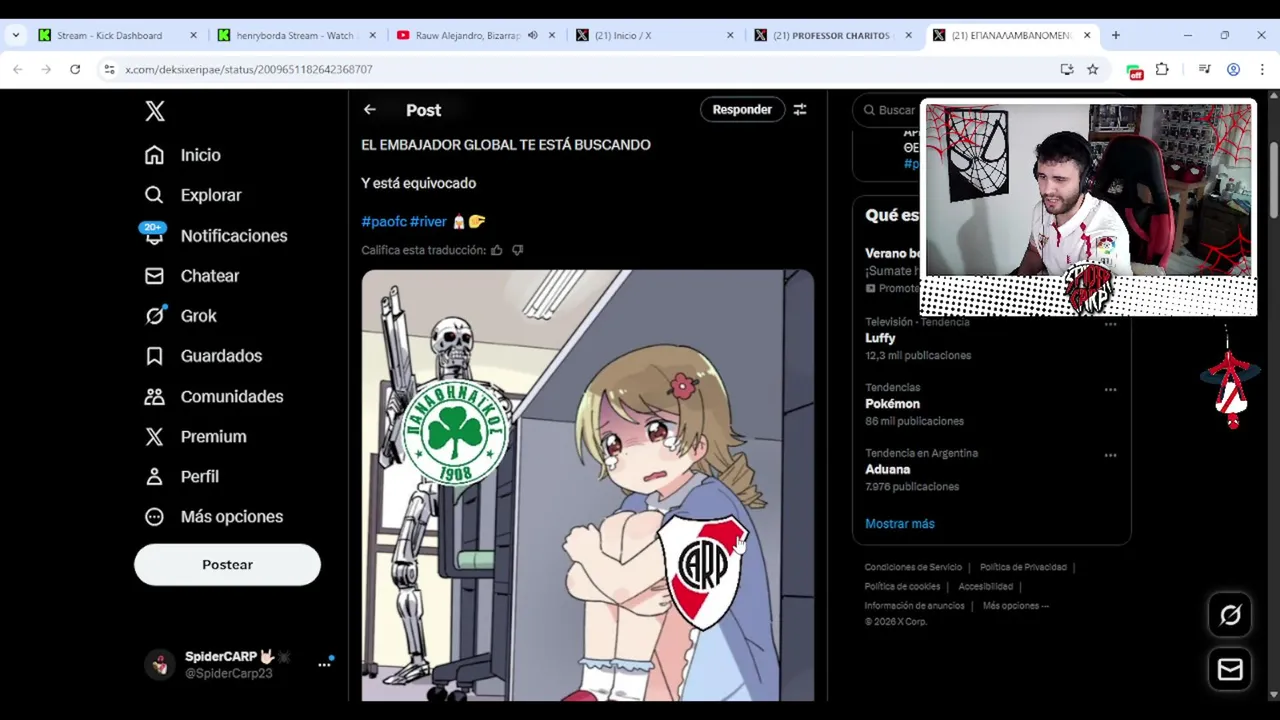Bookmark this page with star icon
Image resolution: width=1280 pixels, height=720 pixels.
click(x=1093, y=69)
